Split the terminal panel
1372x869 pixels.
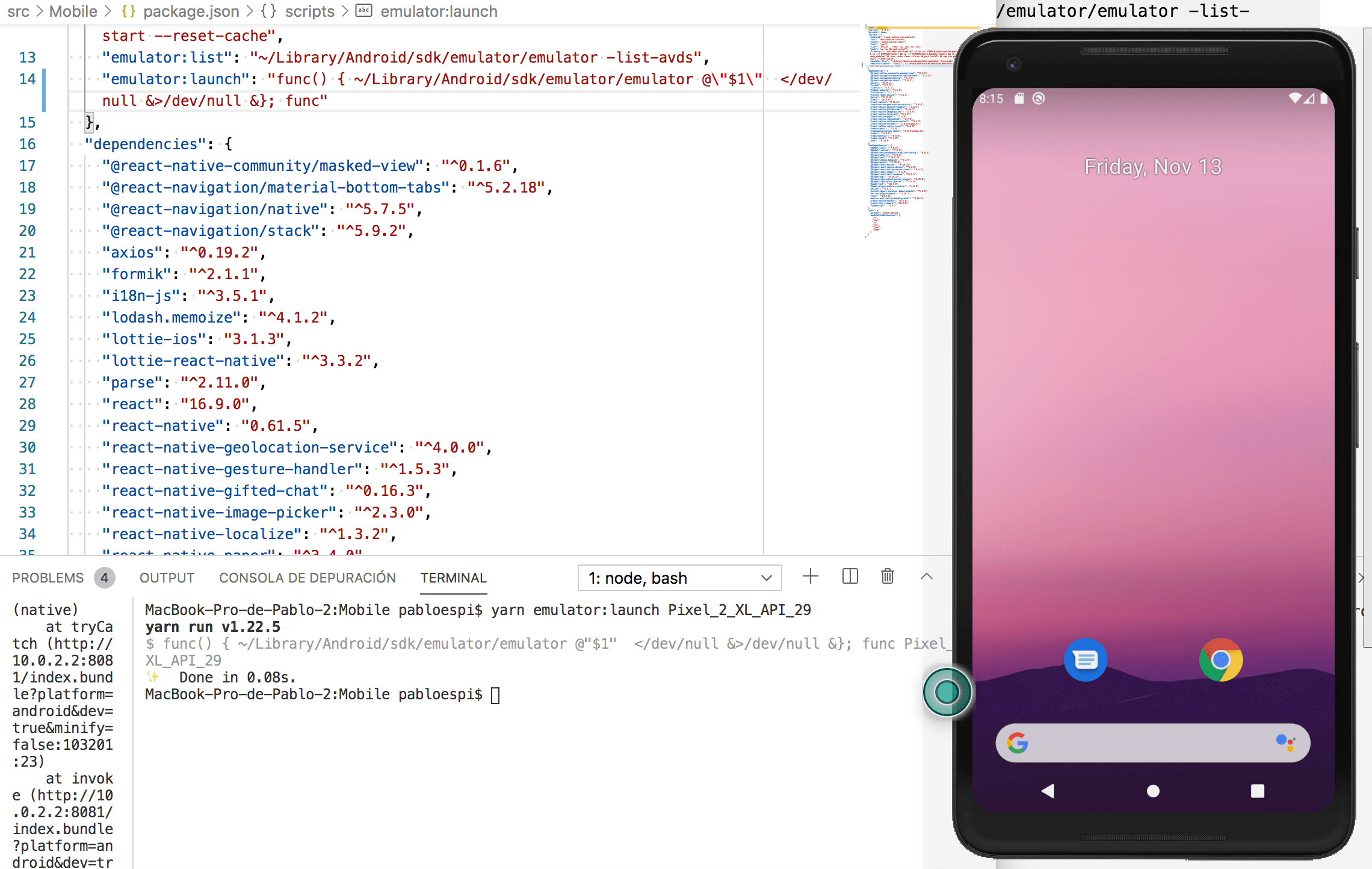pyautogui.click(x=850, y=577)
